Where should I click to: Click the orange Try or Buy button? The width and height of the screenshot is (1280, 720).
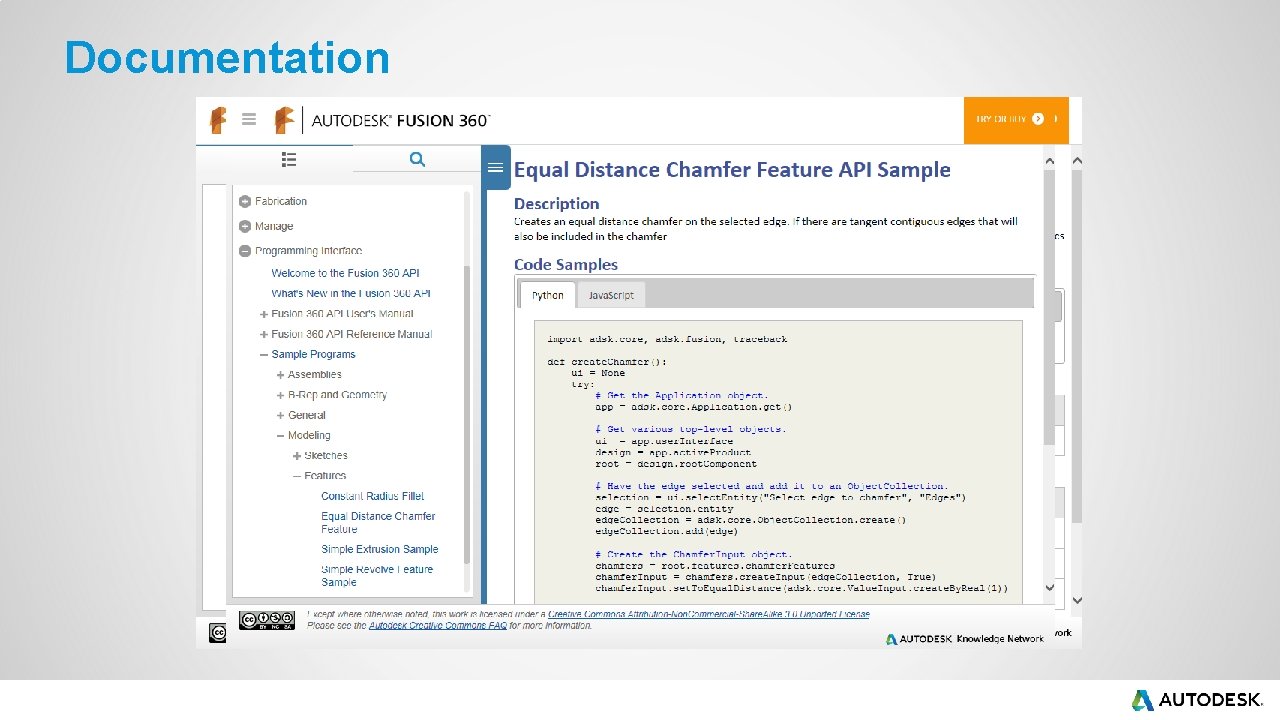pos(1016,119)
